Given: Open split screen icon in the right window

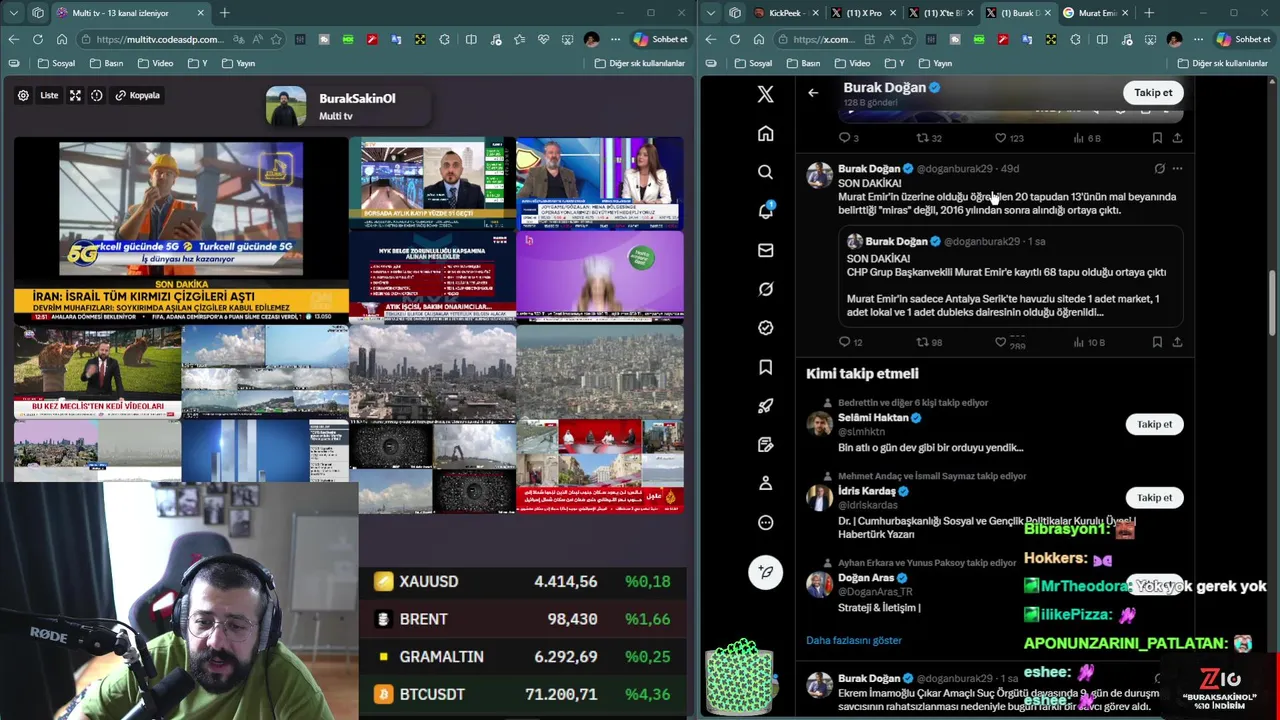Looking at the screenshot, I should click(x=1101, y=39).
